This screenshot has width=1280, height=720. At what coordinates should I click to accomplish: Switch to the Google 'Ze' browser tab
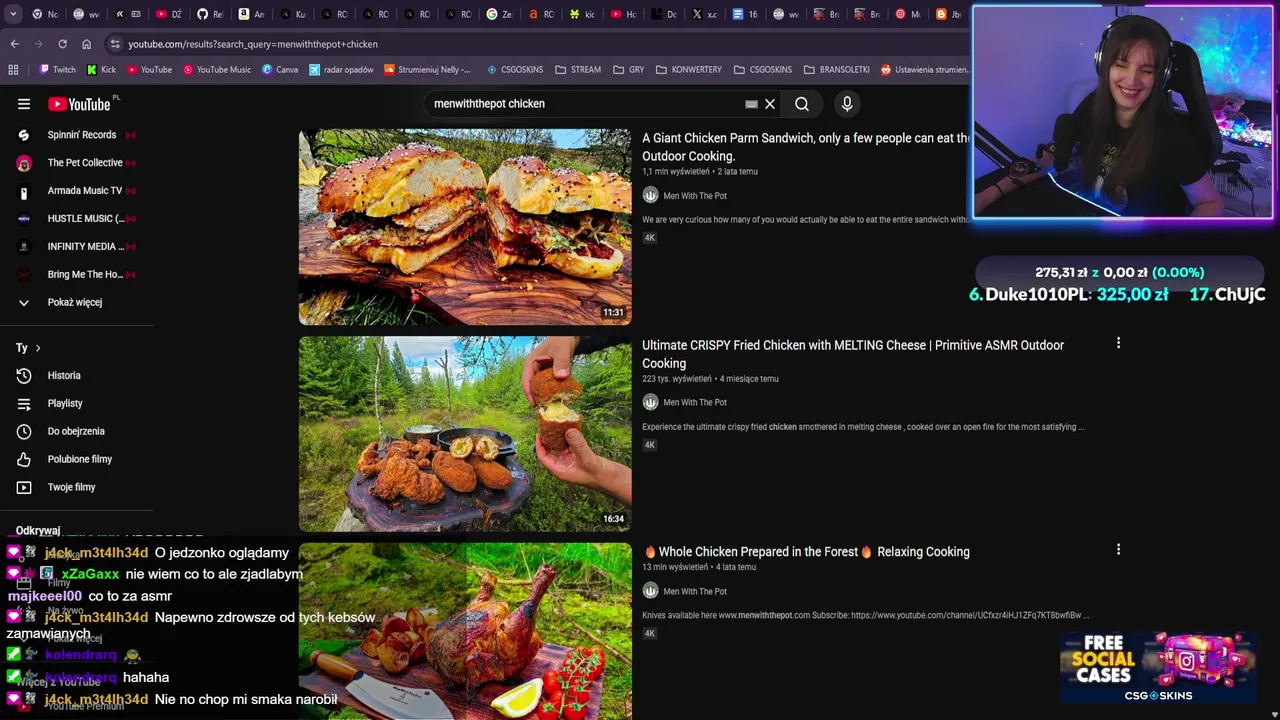[x=499, y=14]
